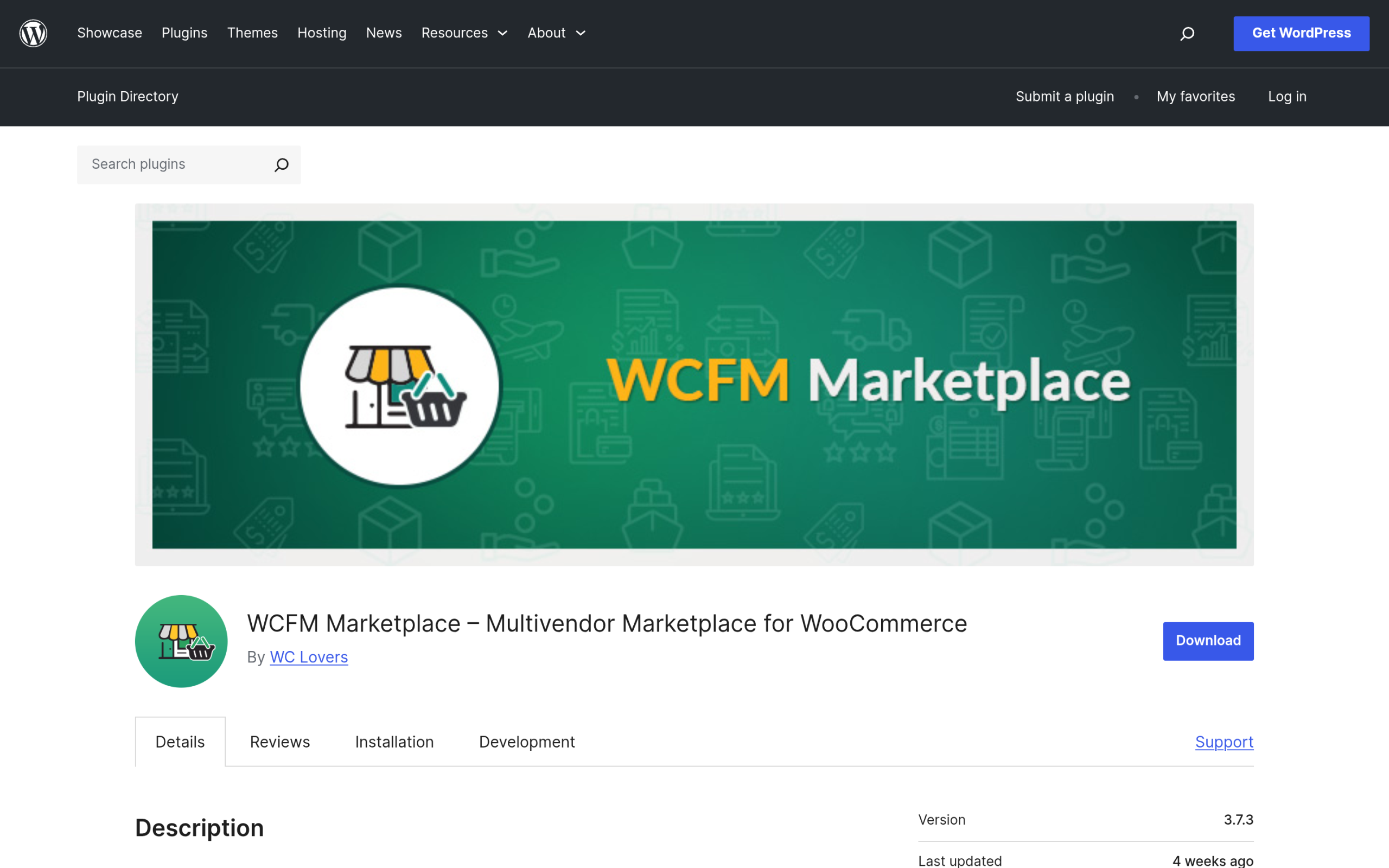
Task: Switch to the Installation tab
Action: [394, 742]
